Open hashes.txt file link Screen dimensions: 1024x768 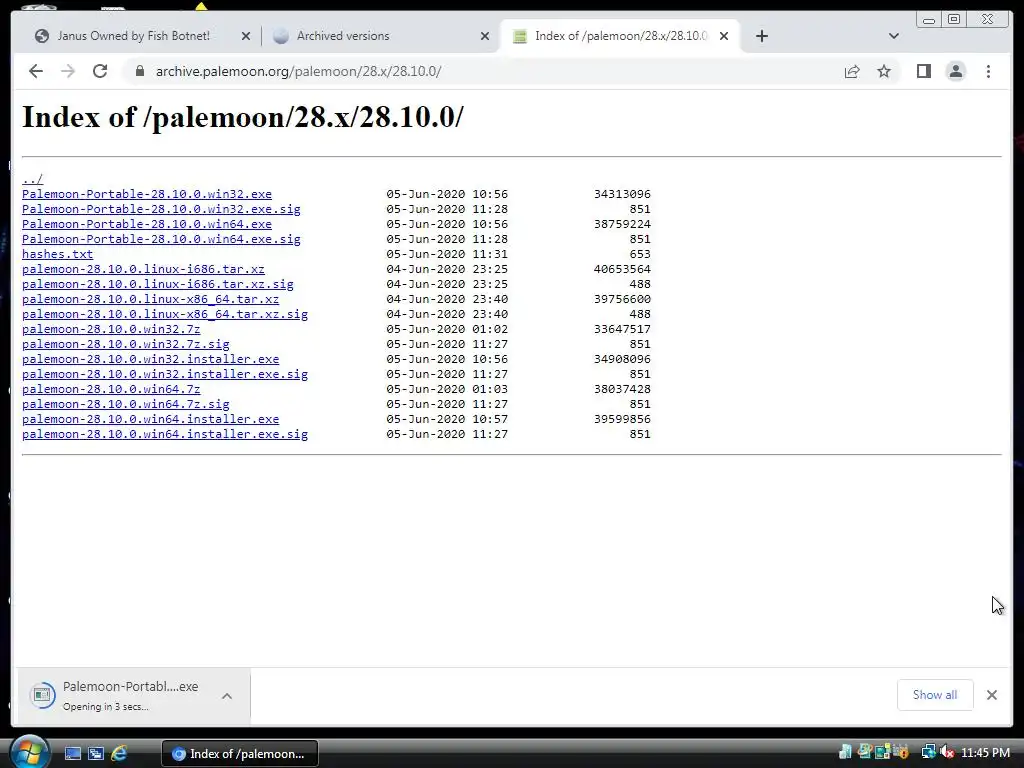(x=57, y=254)
